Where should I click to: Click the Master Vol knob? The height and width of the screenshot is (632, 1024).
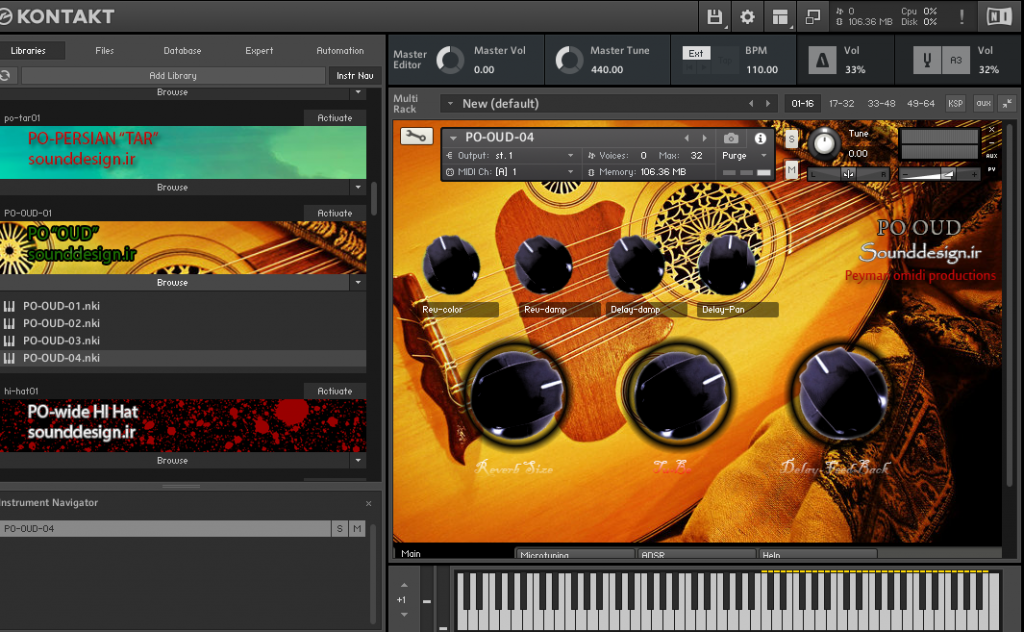click(x=449, y=60)
